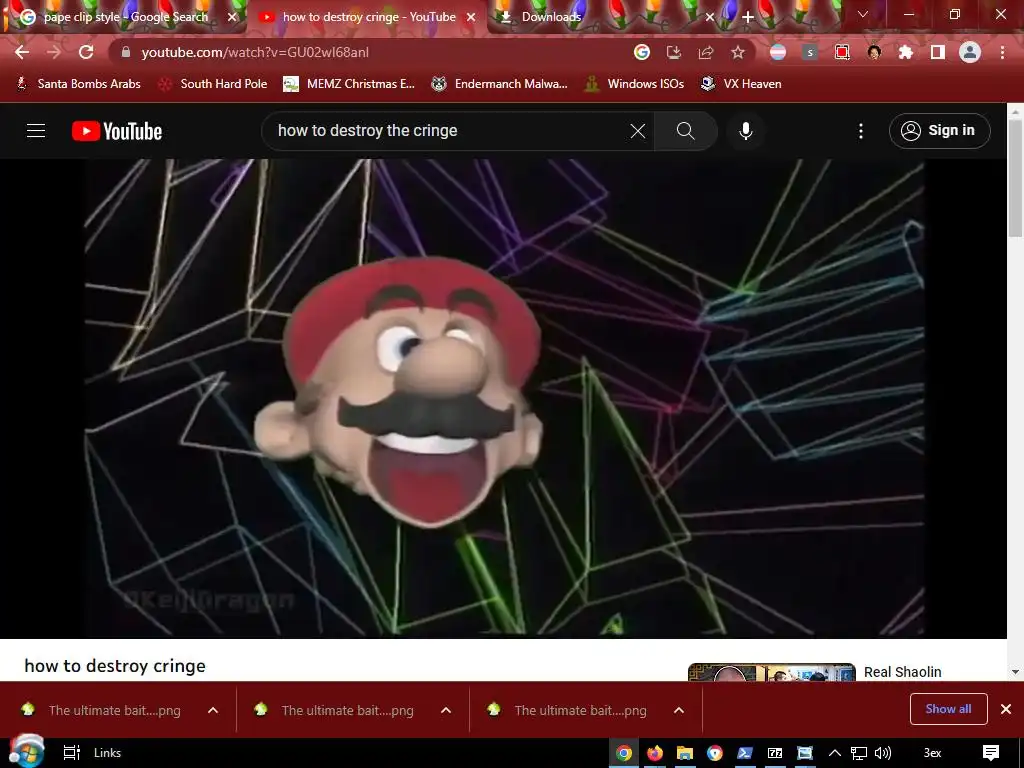
Task: Open the Extensions puzzle piece menu
Action: [906, 52]
